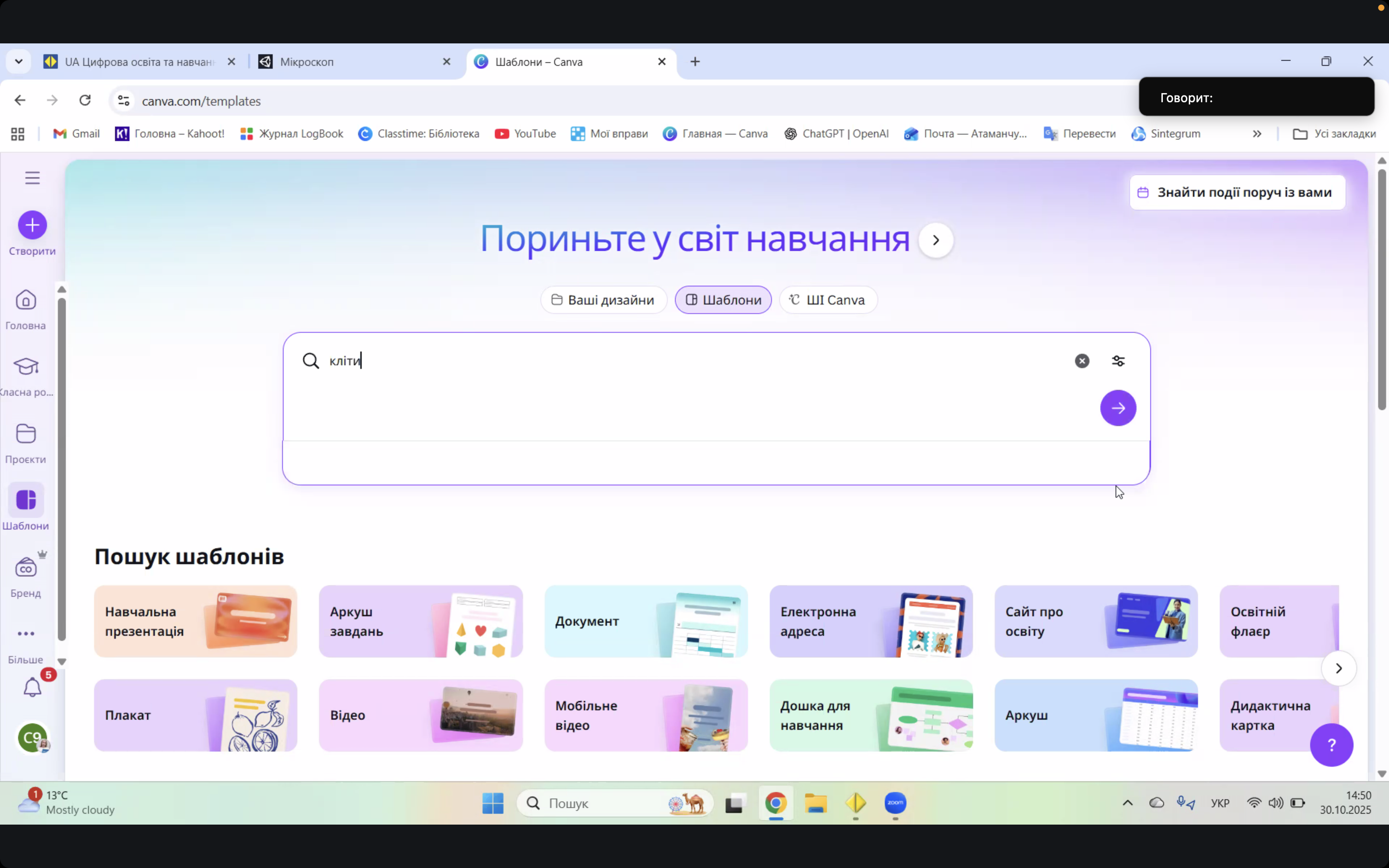Viewport: 1389px width, 868px height.
Task: Open the Brand kit icon in sidebar
Action: (26, 568)
